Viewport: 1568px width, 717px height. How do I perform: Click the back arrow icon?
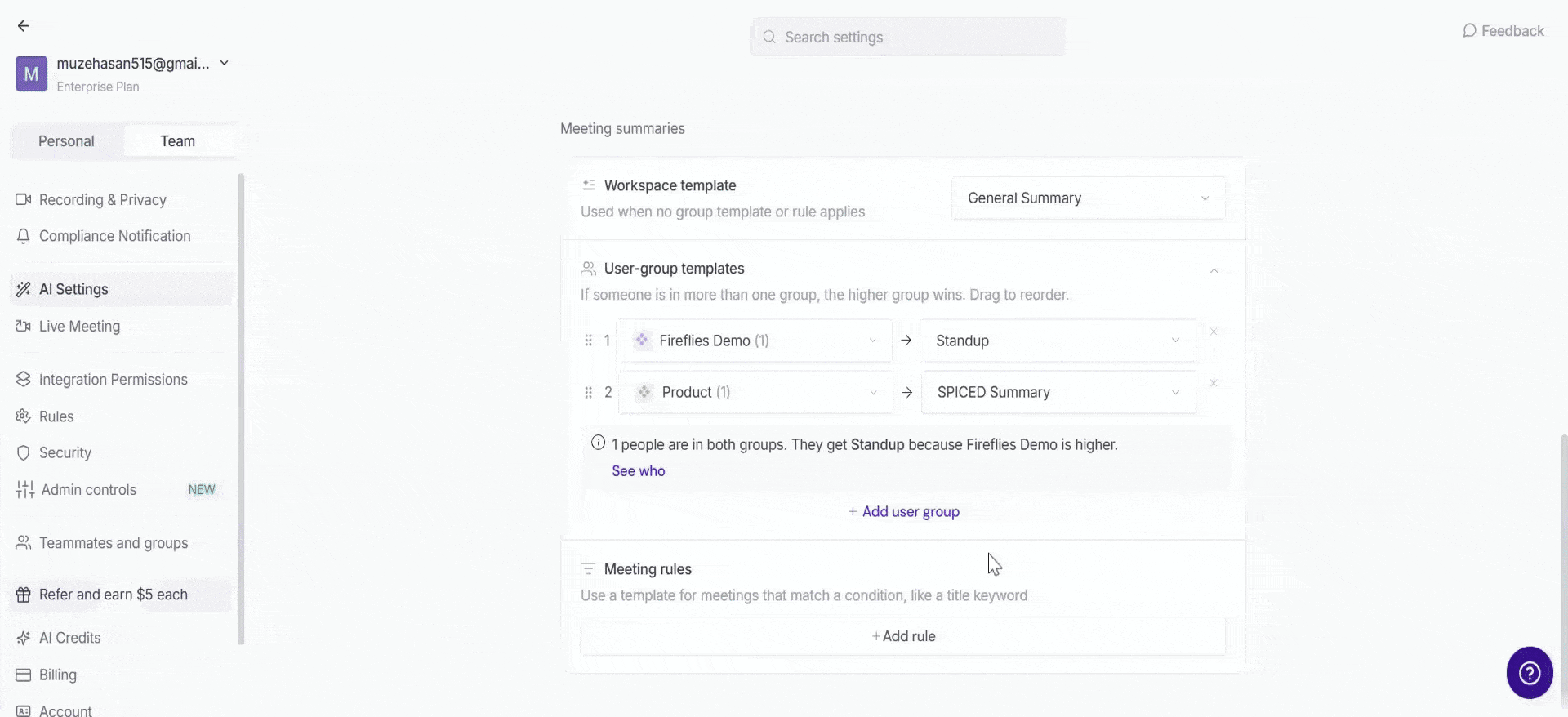click(23, 26)
